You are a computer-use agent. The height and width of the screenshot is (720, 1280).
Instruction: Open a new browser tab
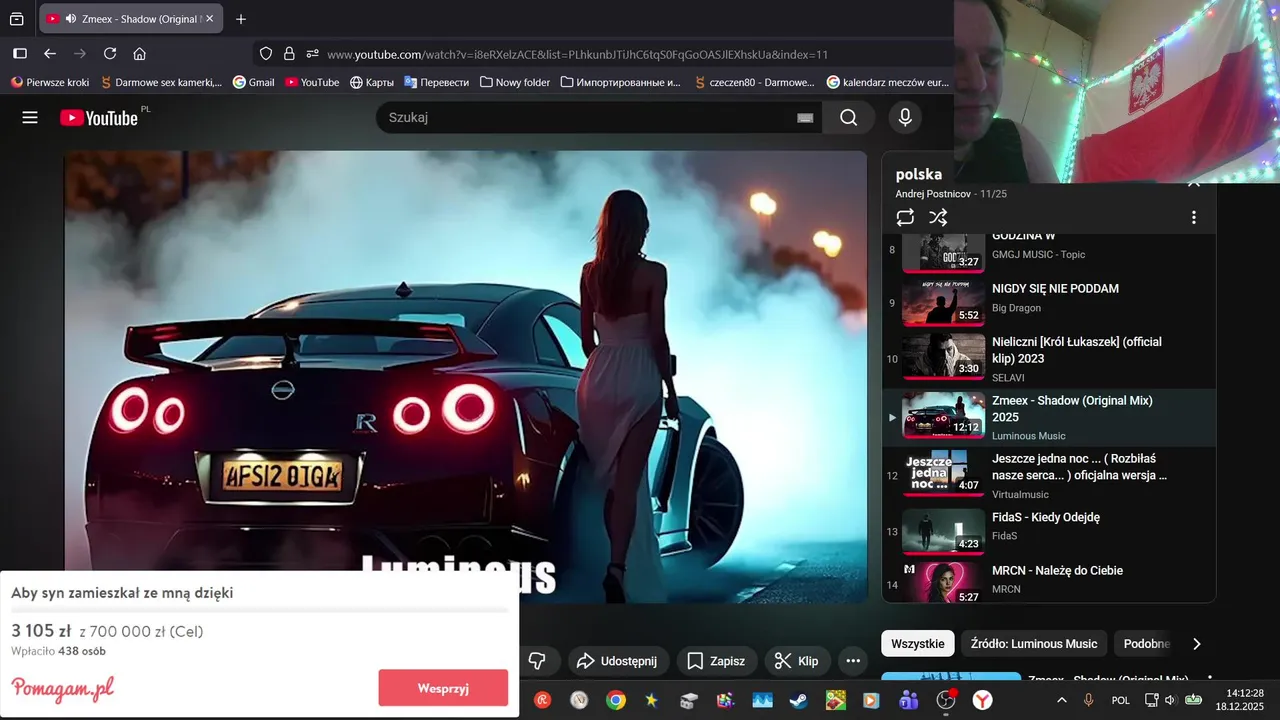pyautogui.click(x=241, y=19)
